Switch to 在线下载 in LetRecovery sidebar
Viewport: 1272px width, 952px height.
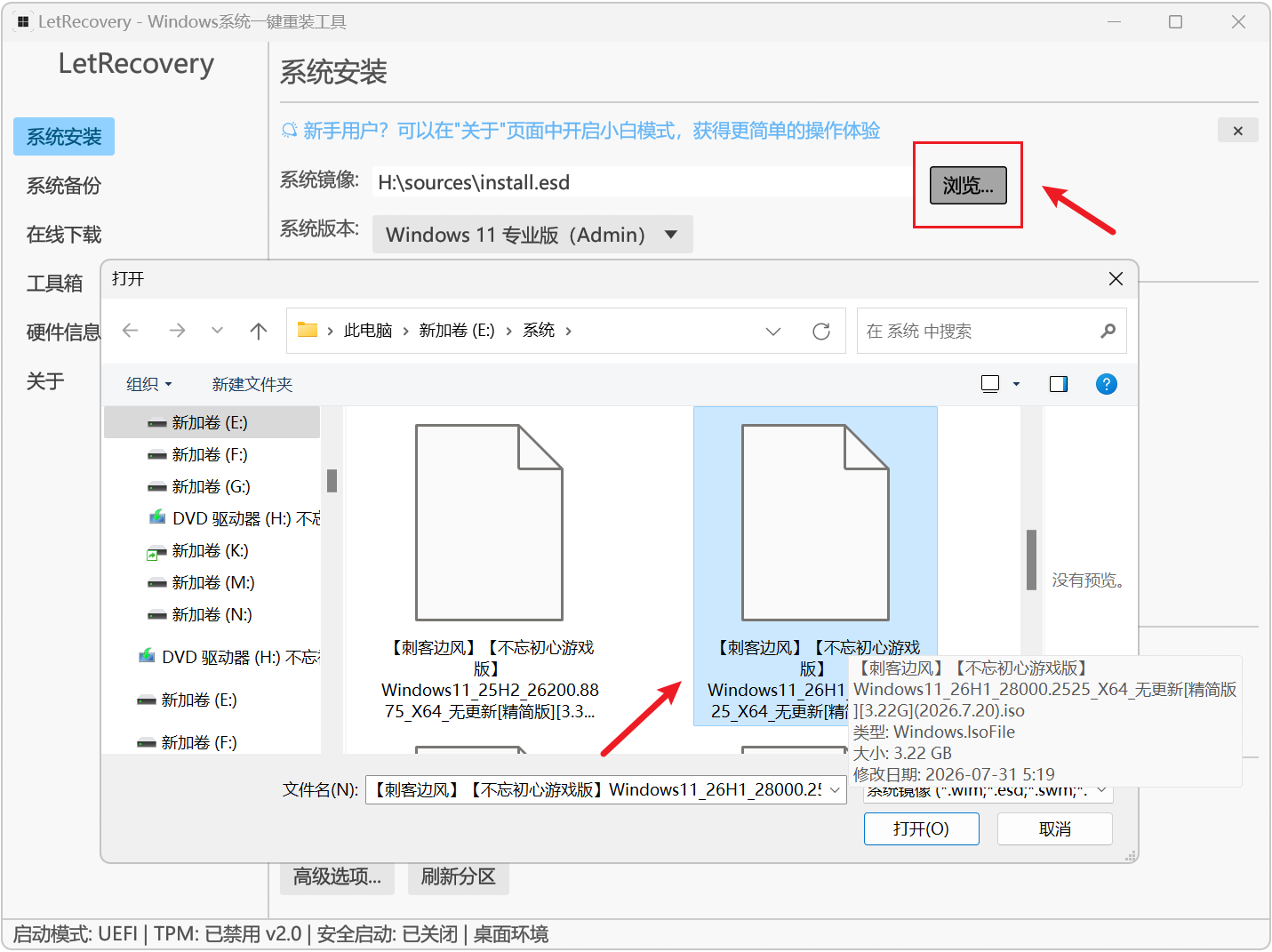click(x=64, y=234)
